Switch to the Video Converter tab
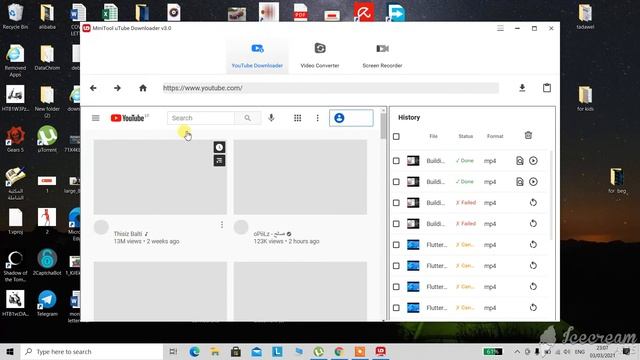The width and height of the screenshot is (640, 360). coord(320,56)
